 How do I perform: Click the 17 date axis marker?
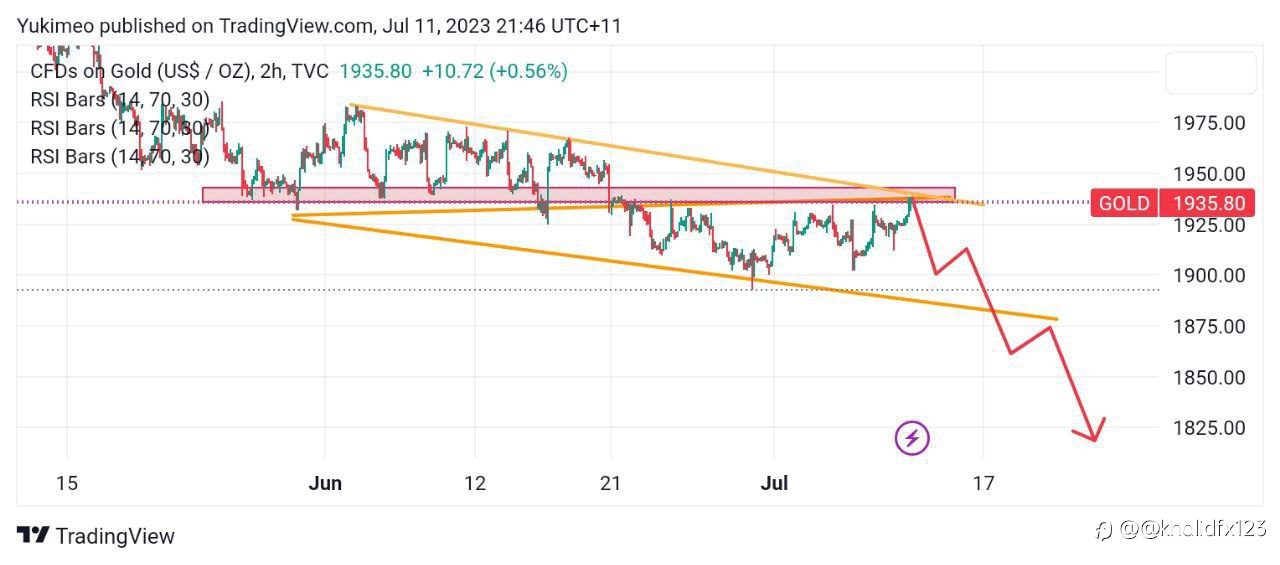coord(983,483)
